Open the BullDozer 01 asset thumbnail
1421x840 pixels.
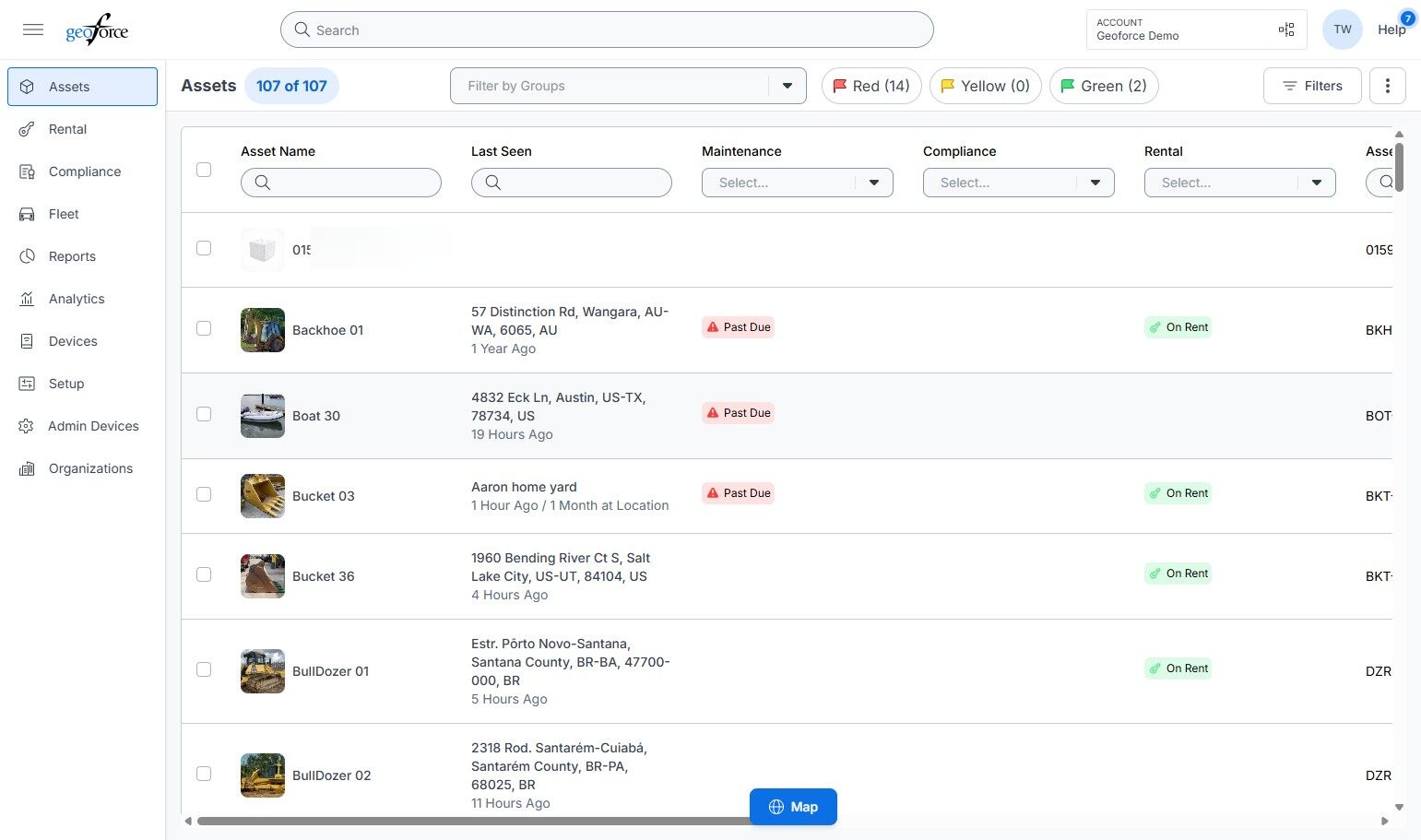point(263,671)
